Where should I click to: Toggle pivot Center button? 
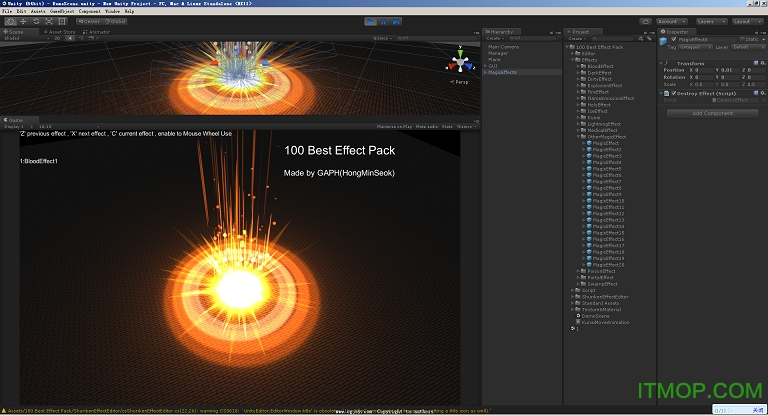(89, 22)
